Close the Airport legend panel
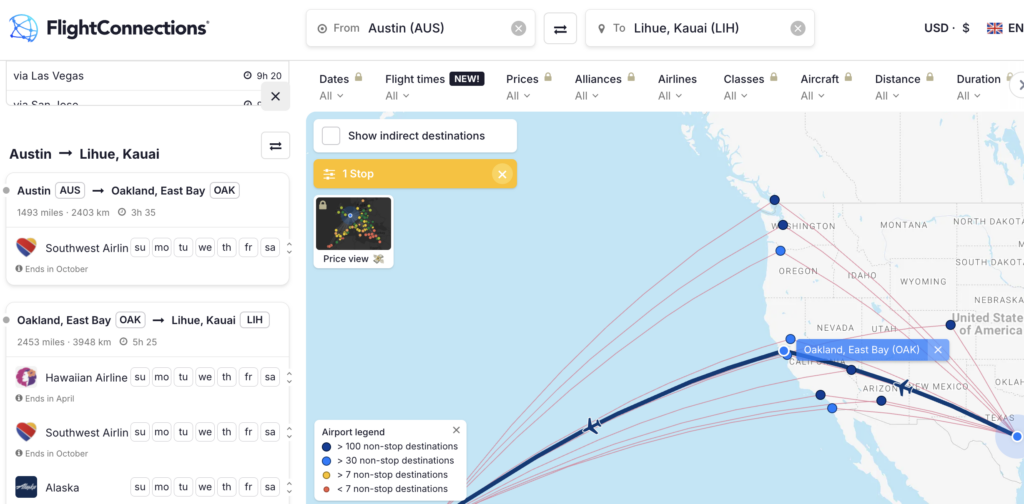 tap(456, 430)
